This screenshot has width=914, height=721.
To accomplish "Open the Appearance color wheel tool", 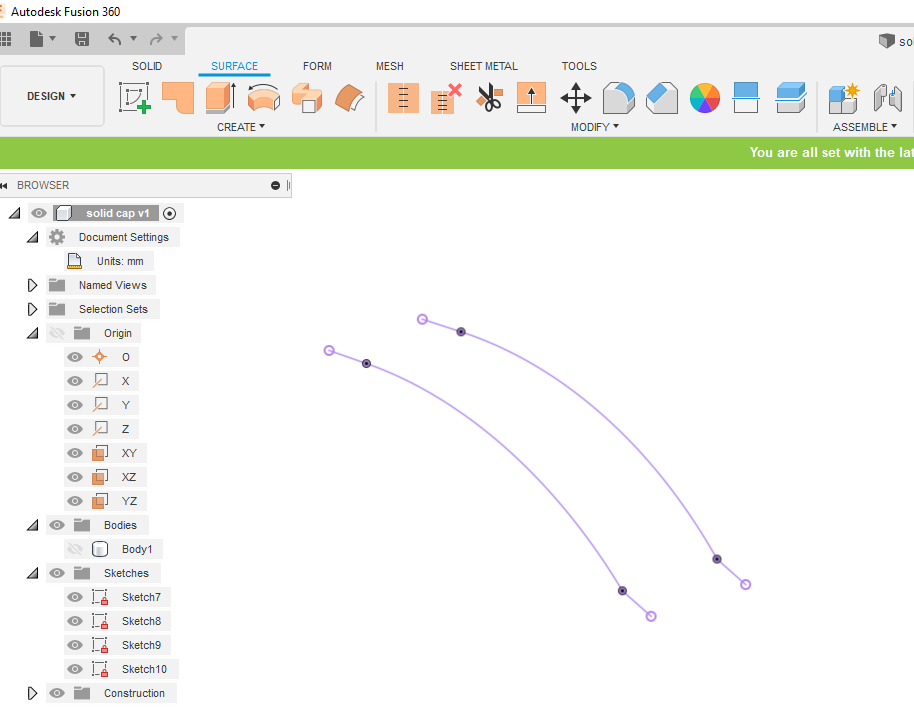I will (x=704, y=98).
